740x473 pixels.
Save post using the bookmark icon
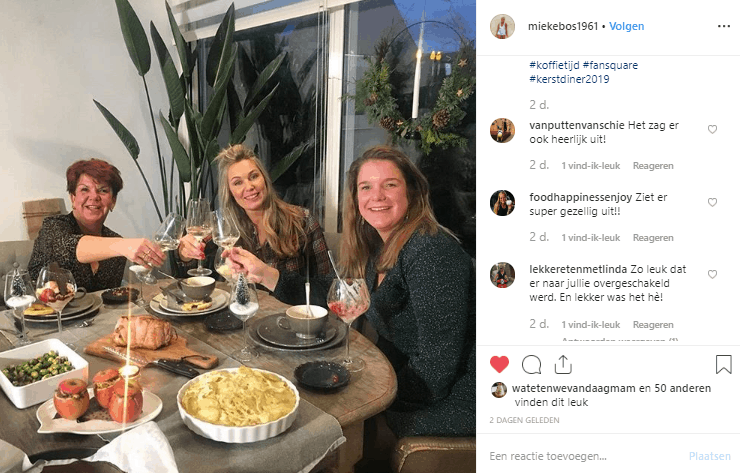723,364
